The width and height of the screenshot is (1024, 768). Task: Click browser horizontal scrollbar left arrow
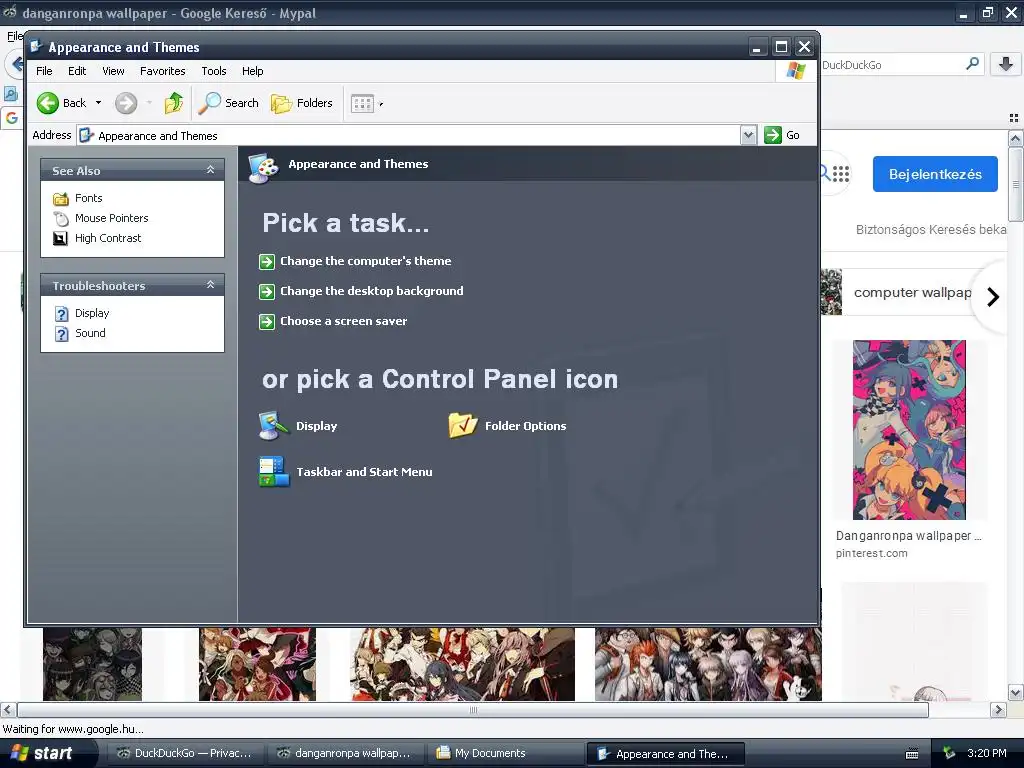(x=8, y=709)
